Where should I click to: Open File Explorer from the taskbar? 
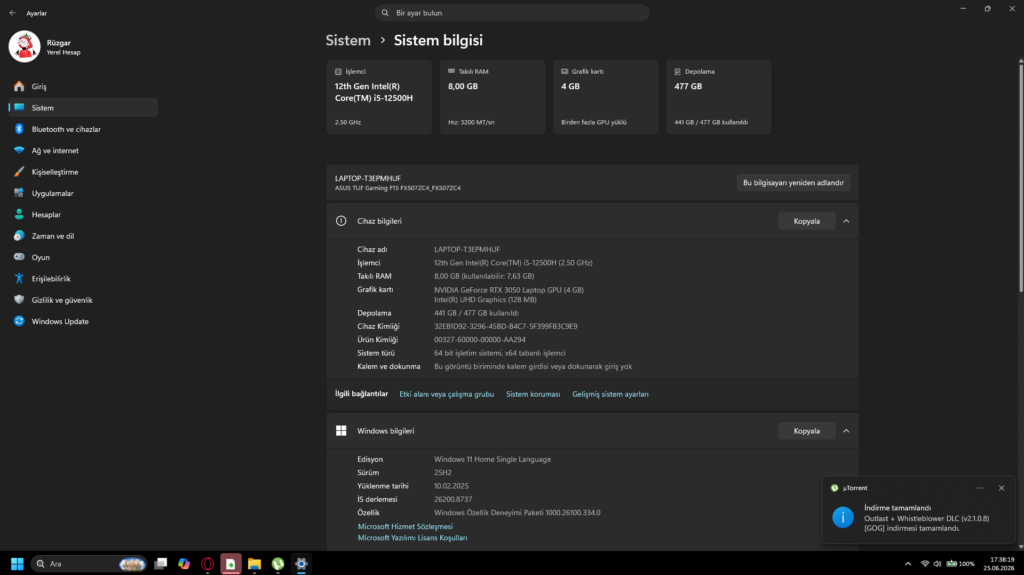(x=255, y=563)
